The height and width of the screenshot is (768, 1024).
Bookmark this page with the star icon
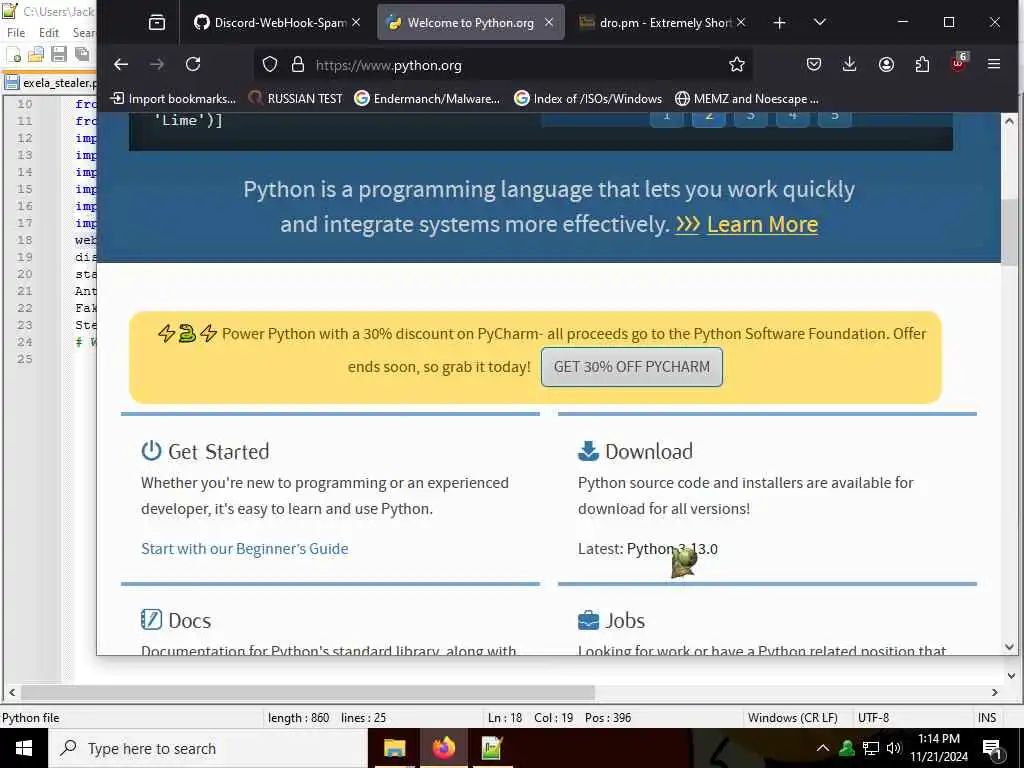[x=737, y=64]
